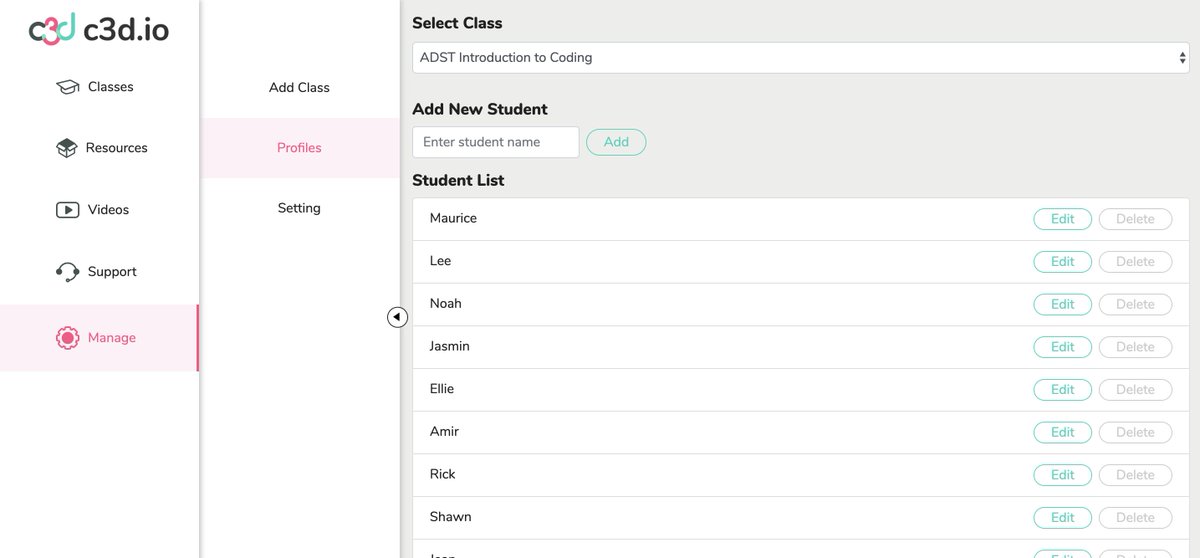Image resolution: width=1200 pixels, height=558 pixels.
Task: Focus the Enter student name field
Action: pos(496,142)
